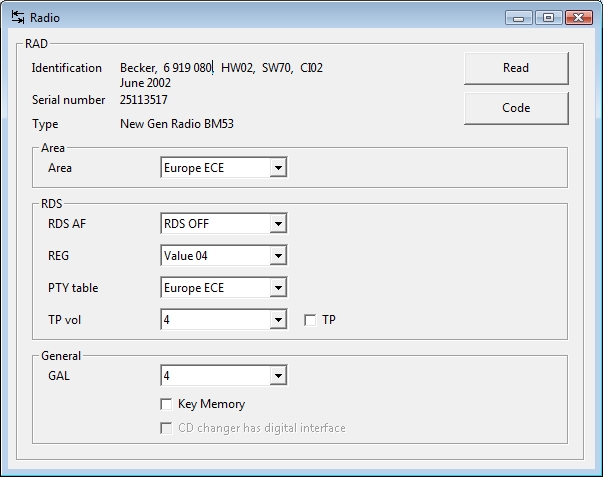Expand the GAL dropdown arrow
The height and width of the screenshot is (477, 603).
tap(278, 376)
